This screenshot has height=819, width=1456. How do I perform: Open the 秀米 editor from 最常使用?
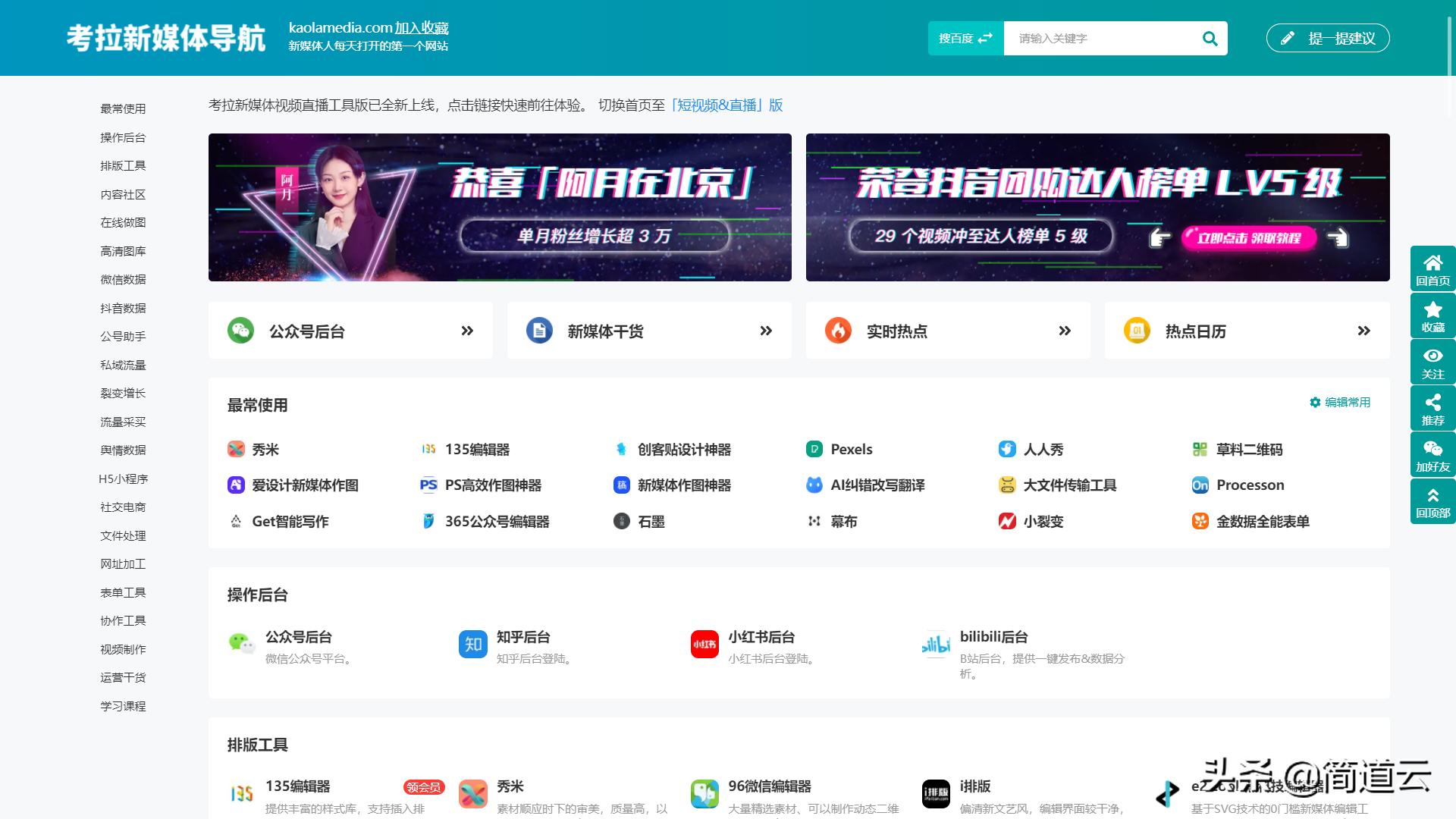point(236,449)
